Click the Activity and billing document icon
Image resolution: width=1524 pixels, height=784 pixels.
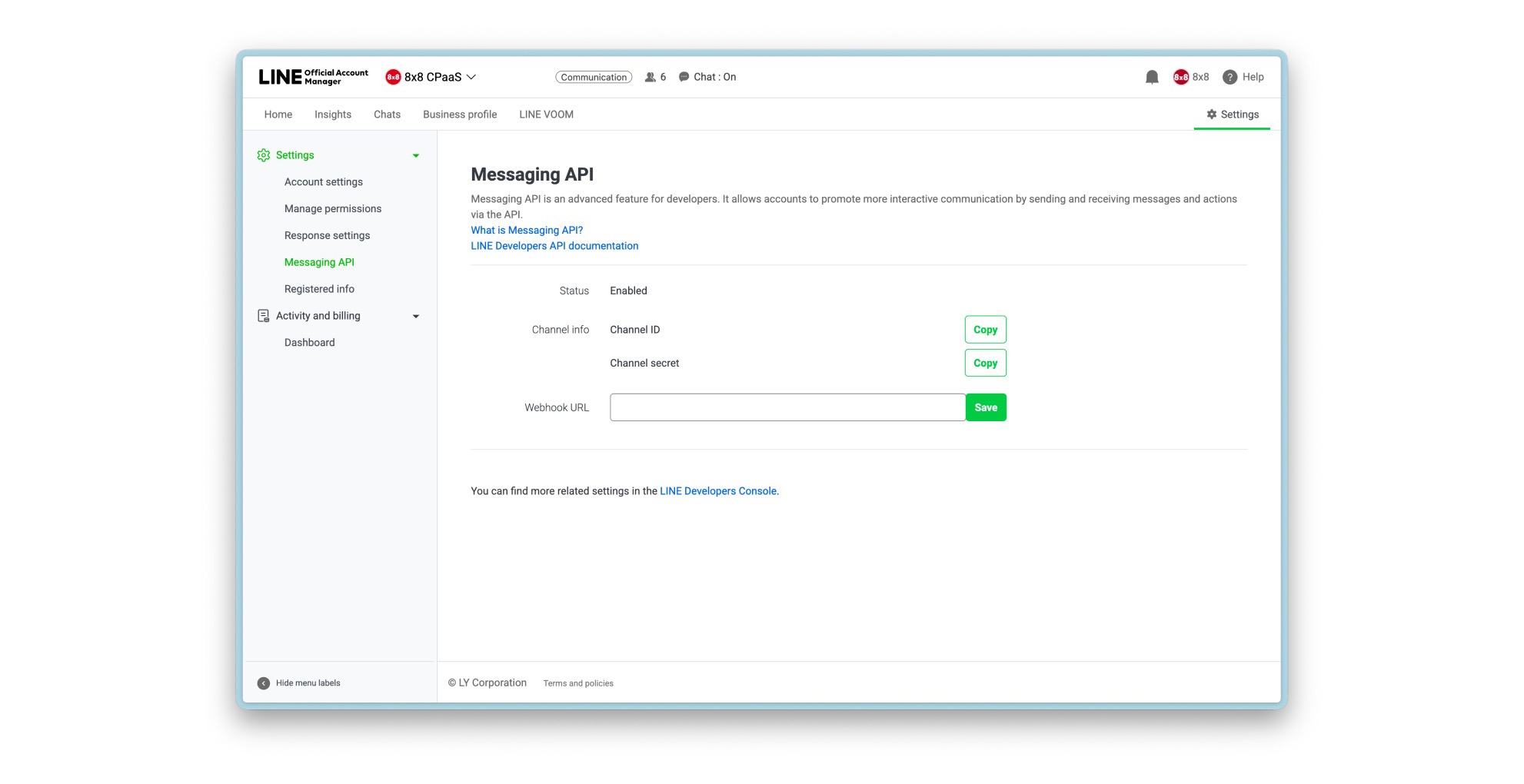tap(264, 316)
